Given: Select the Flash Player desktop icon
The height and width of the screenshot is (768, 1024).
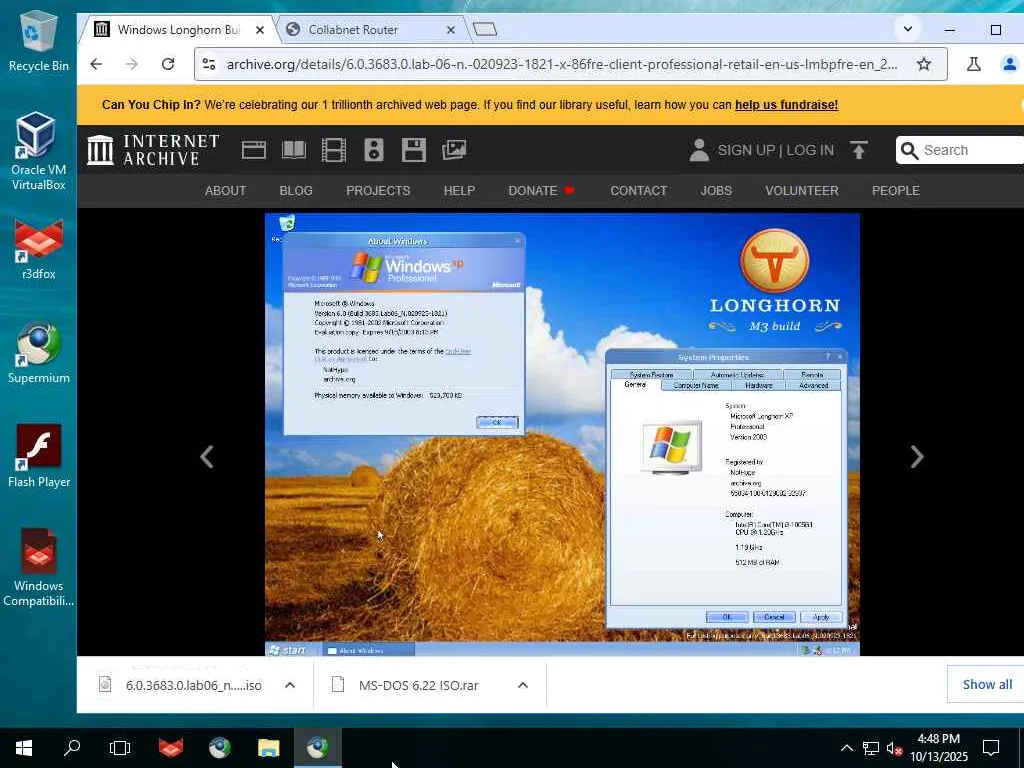Looking at the screenshot, I should pos(39,456).
